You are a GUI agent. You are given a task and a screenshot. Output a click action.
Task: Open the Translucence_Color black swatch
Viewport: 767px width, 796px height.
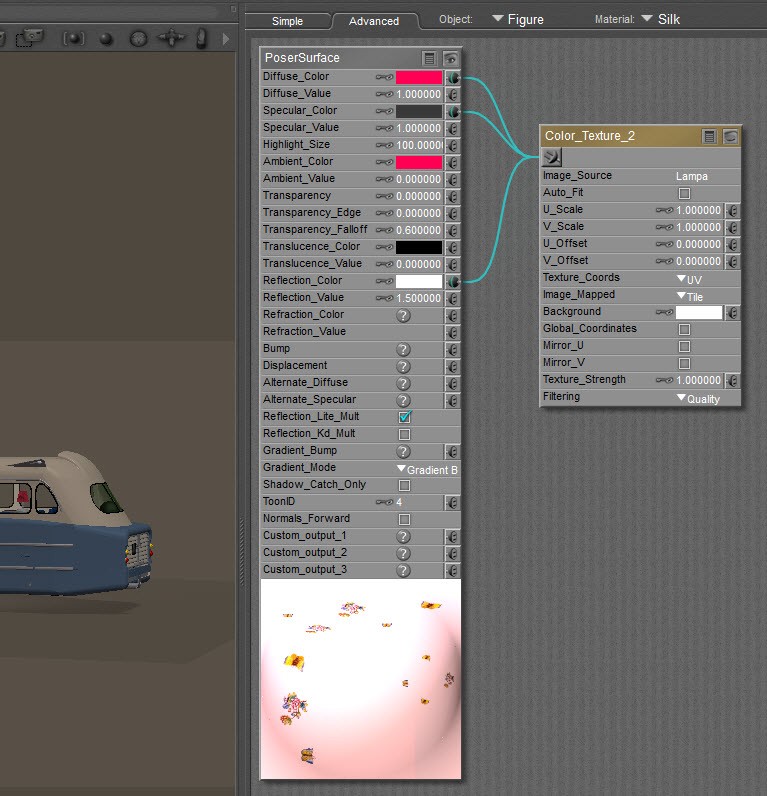tap(419, 248)
